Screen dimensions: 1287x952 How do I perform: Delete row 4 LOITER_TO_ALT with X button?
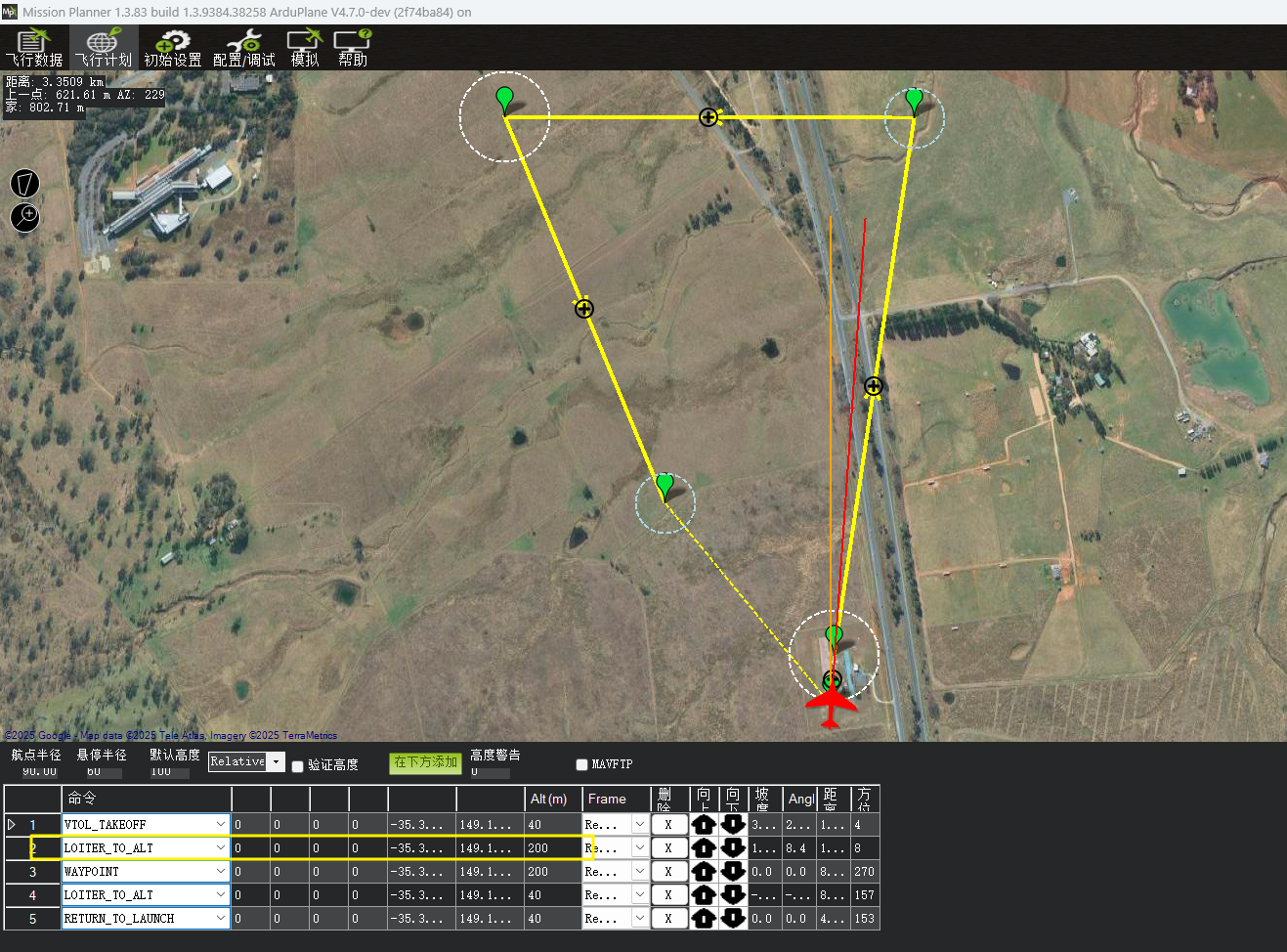(x=668, y=895)
